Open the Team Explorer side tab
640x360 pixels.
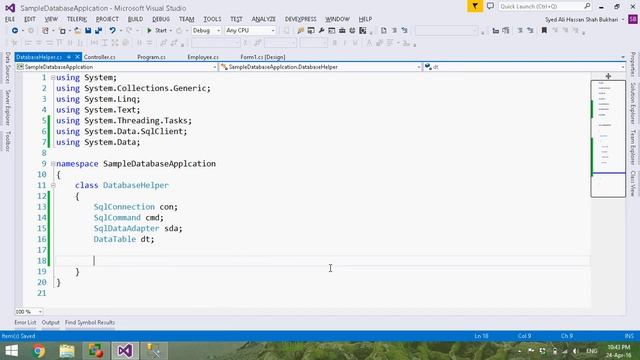[633, 147]
